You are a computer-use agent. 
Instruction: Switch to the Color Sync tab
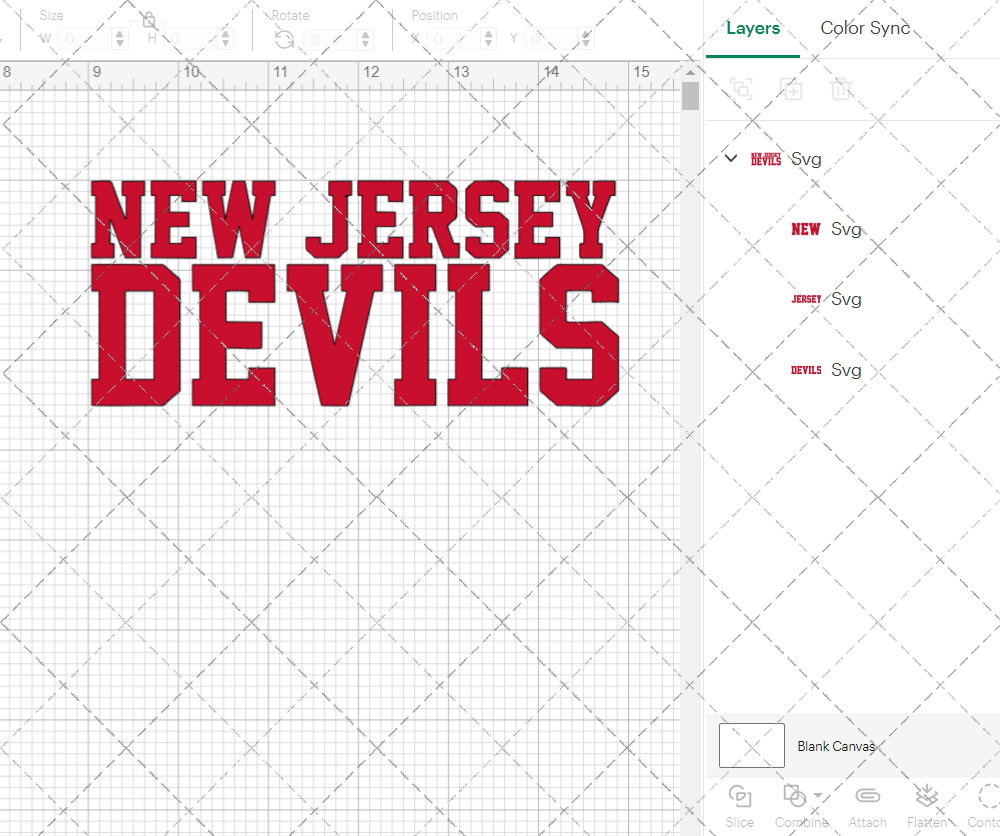click(x=865, y=29)
